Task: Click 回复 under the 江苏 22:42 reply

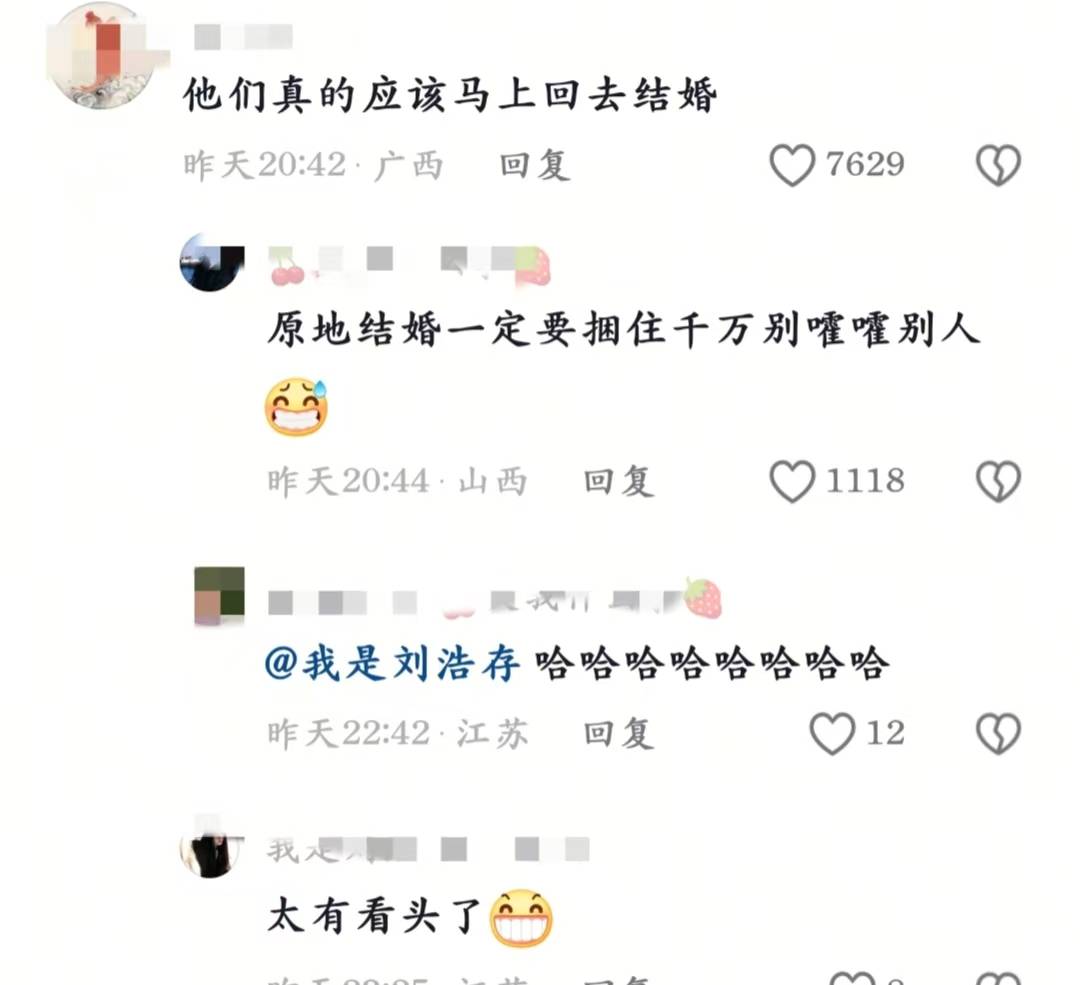Action: tap(619, 733)
